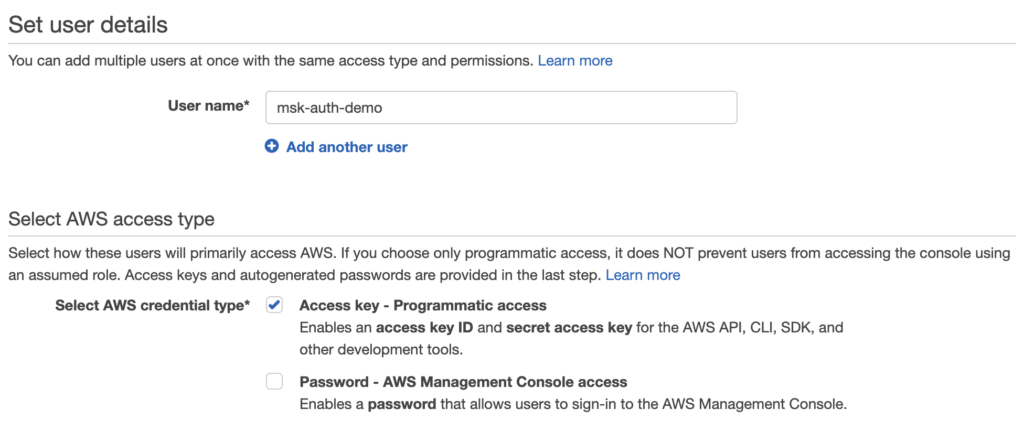Click the 'Set user details' heading

88,24
